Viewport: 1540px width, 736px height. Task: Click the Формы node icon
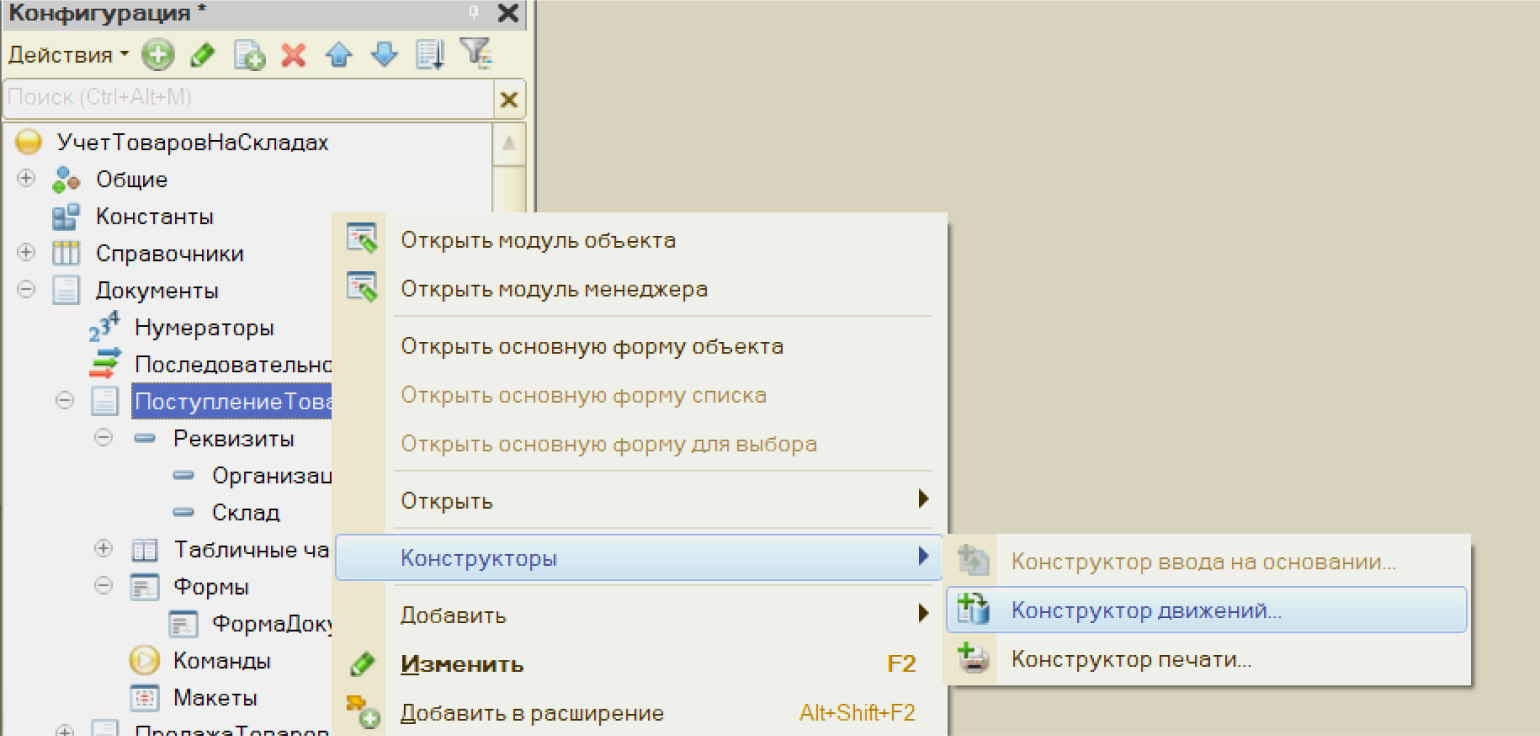144,587
